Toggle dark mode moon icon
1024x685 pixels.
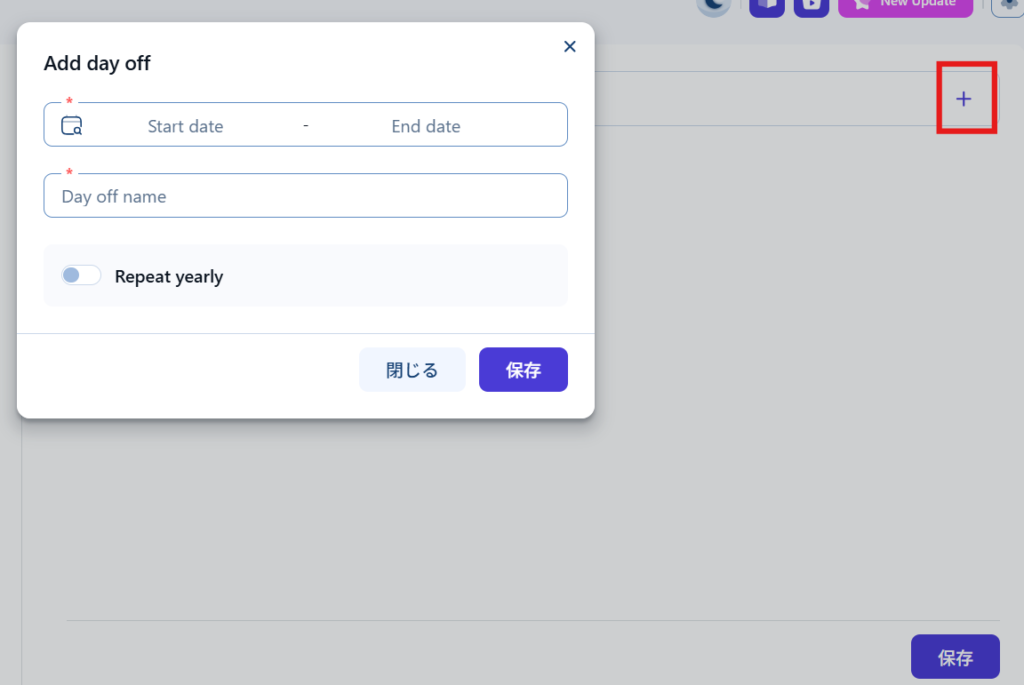click(714, 5)
